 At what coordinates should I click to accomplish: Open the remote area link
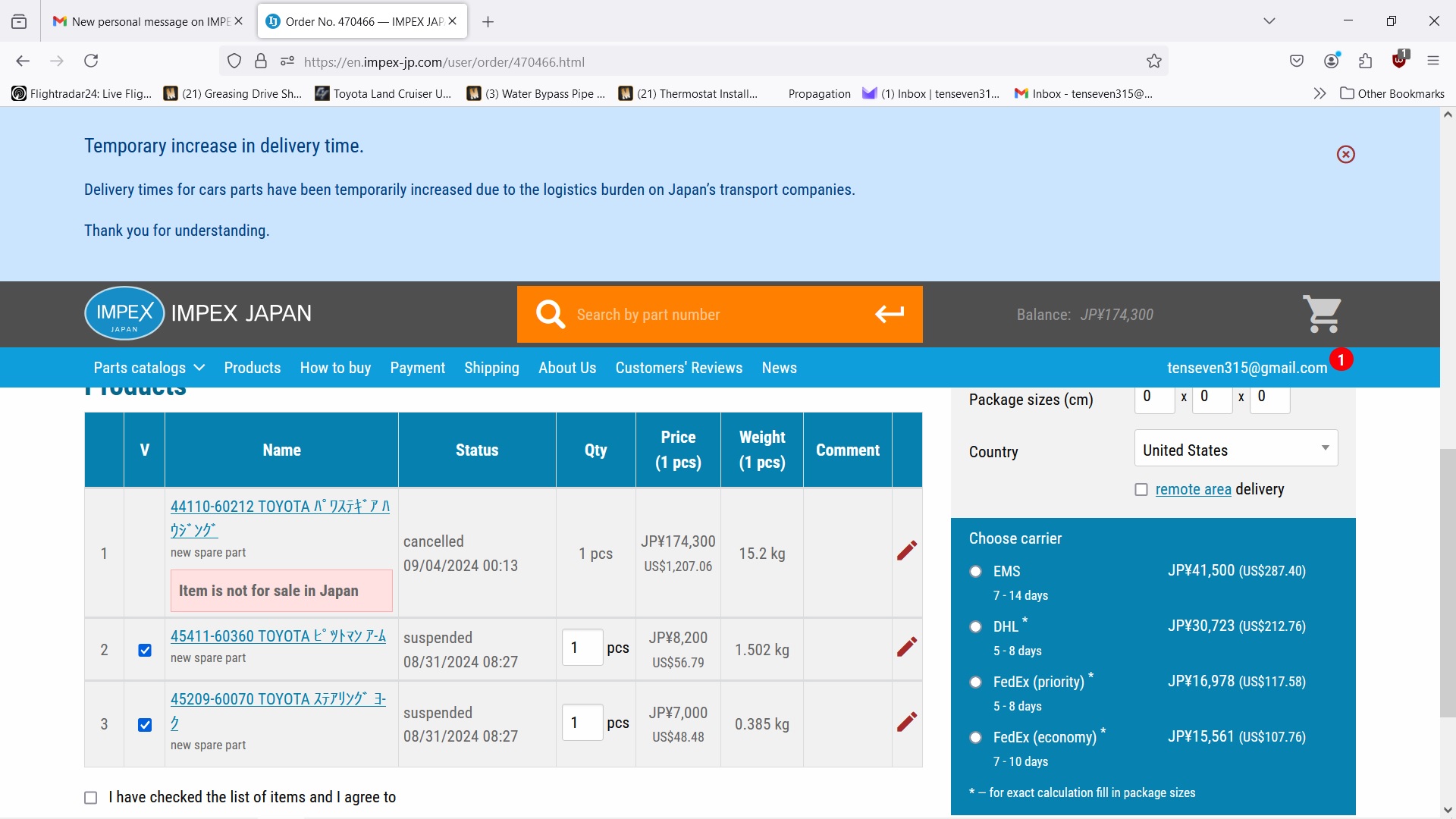[1193, 490]
